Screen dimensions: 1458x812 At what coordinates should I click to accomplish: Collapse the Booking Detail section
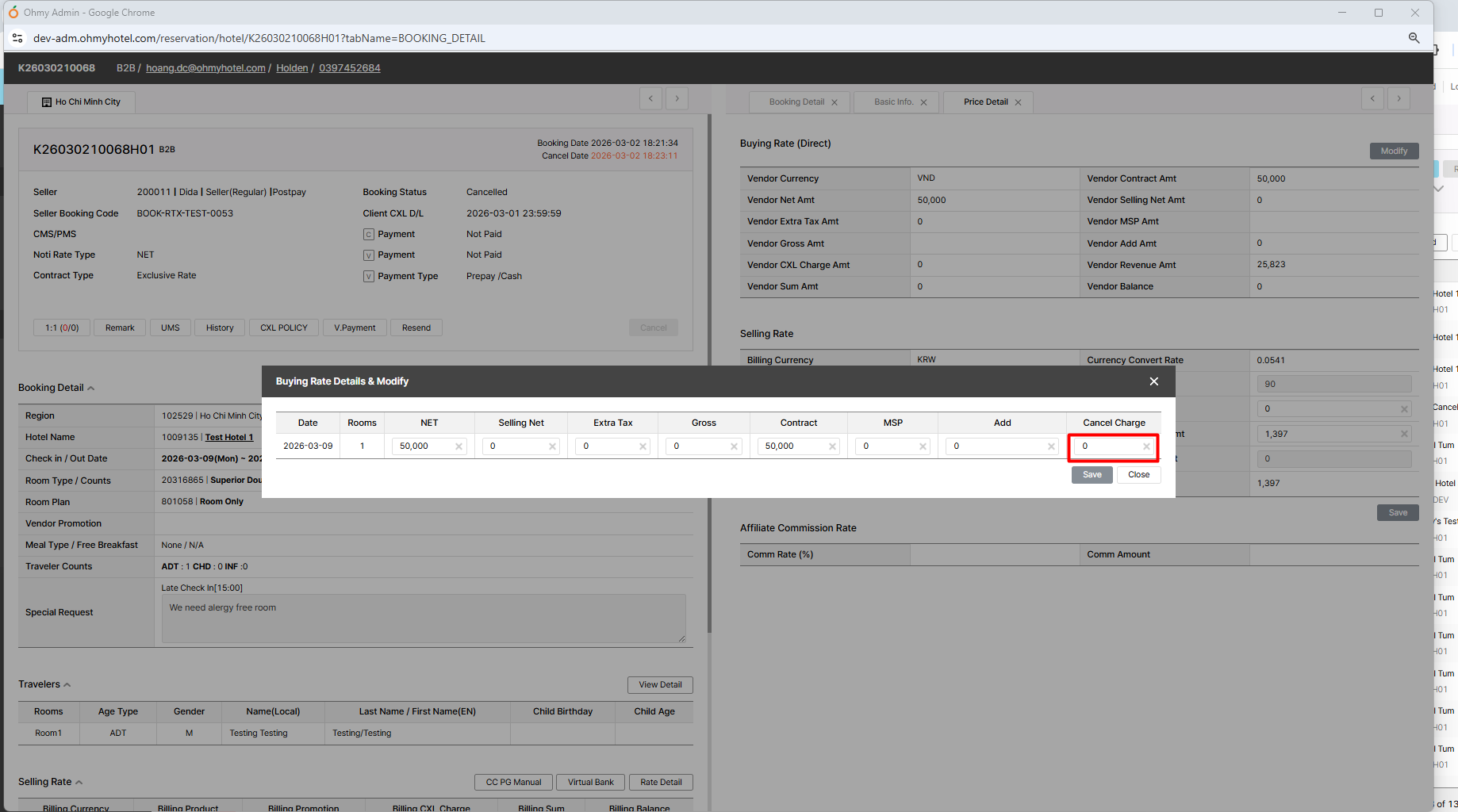tap(90, 388)
